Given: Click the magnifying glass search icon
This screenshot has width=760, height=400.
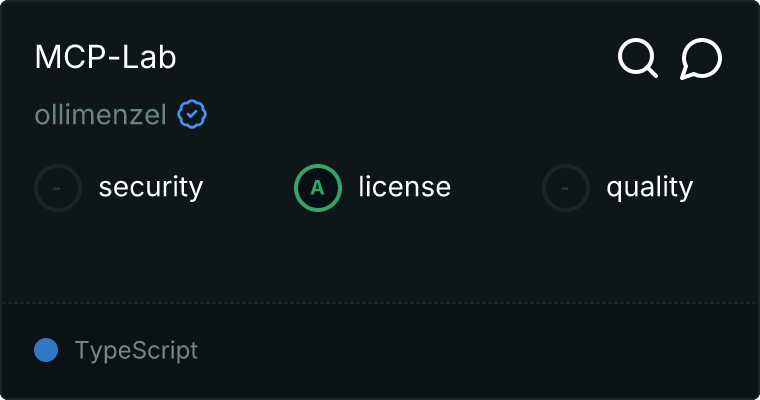Looking at the screenshot, I should point(638,58).
